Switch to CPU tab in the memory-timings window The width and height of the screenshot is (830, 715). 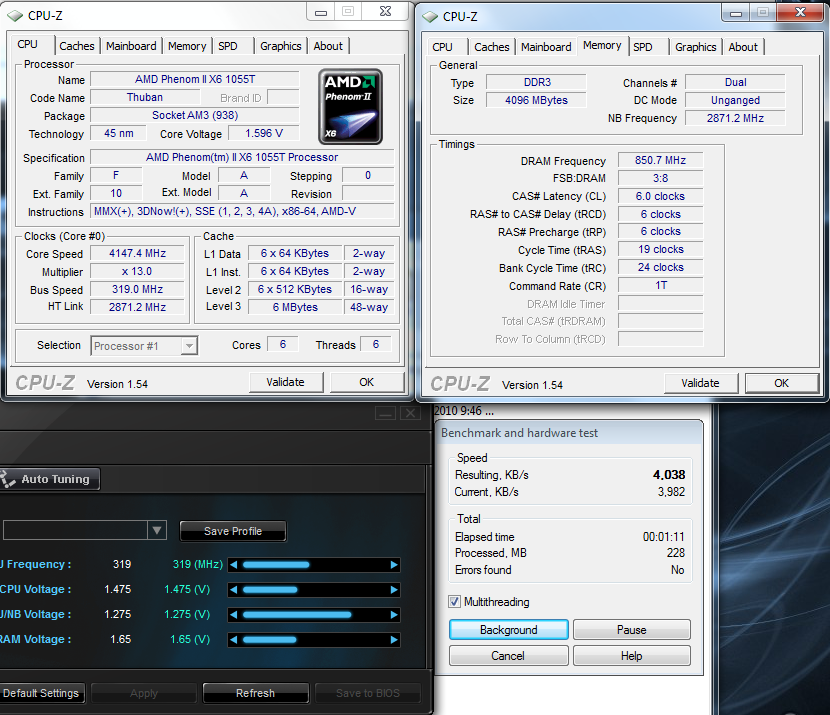click(443, 47)
